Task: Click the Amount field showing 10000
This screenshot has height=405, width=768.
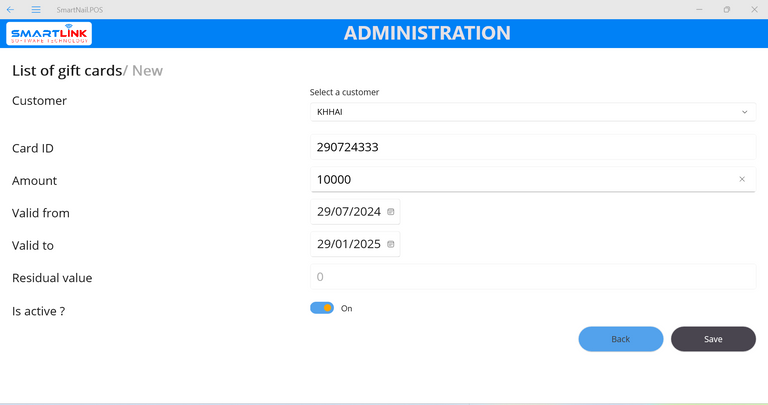Action: pyautogui.click(x=520, y=179)
